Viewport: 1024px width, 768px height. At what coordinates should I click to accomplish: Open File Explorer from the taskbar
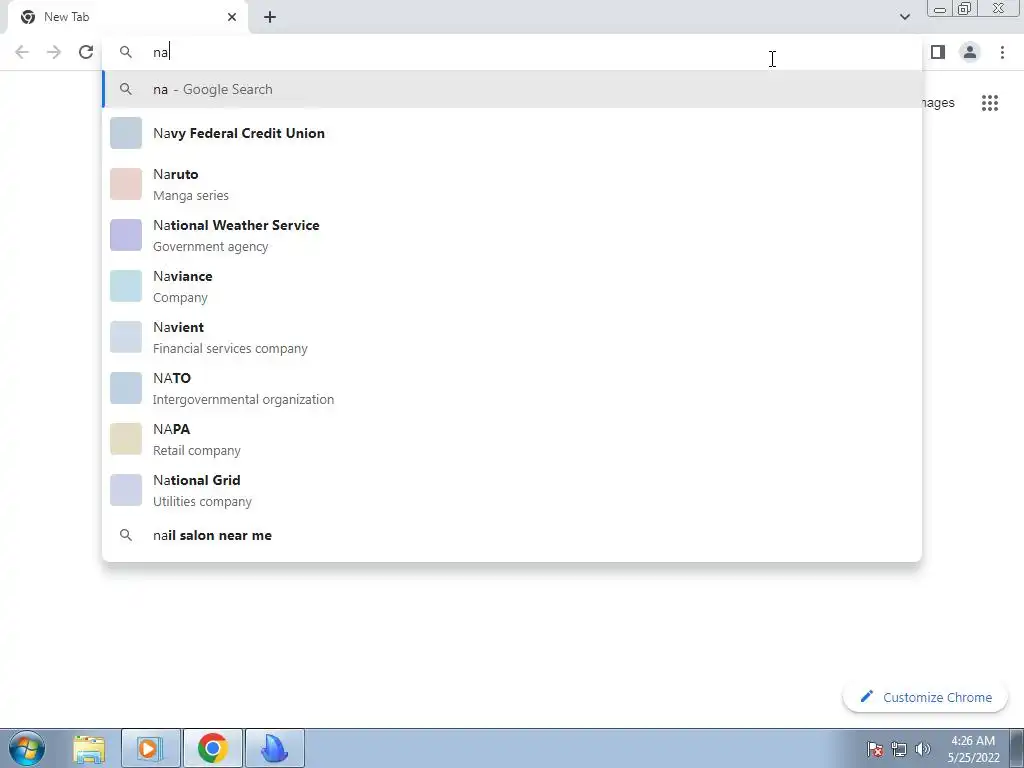89,748
